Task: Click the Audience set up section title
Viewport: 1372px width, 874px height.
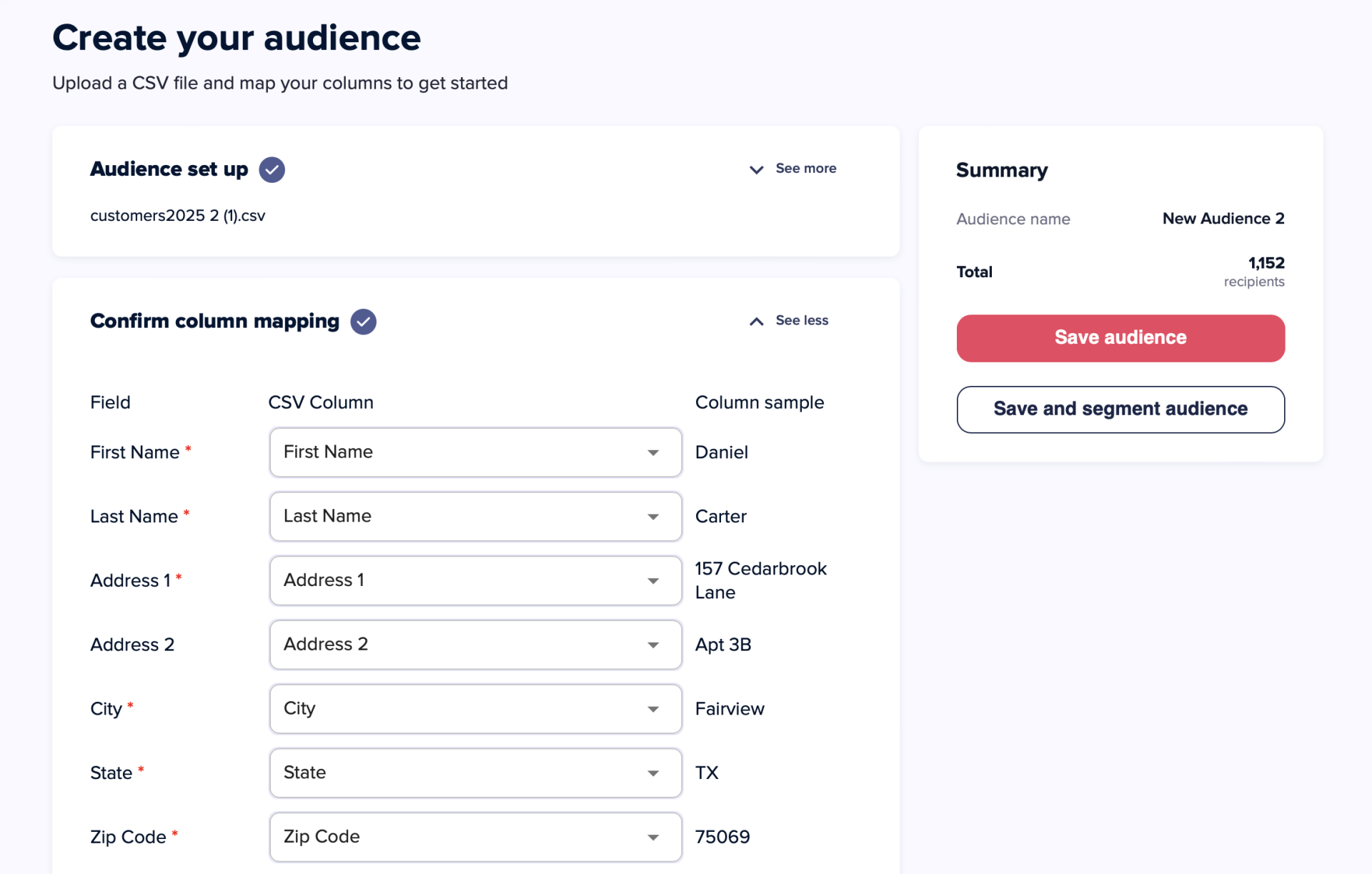Action: 169,169
